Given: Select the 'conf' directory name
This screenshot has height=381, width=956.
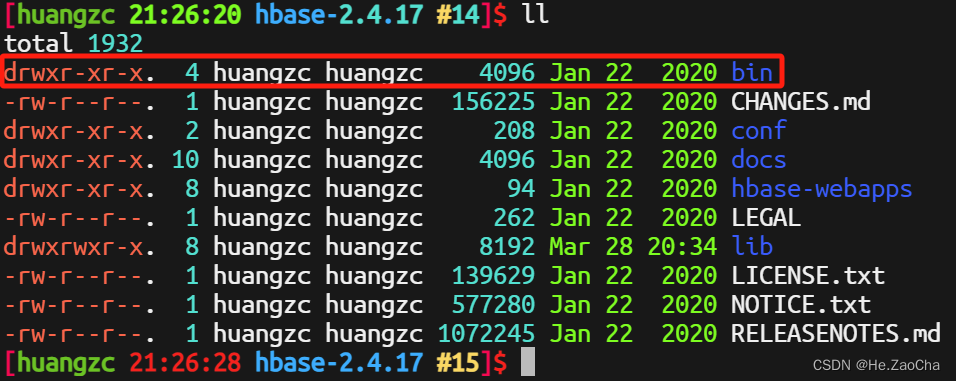Looking at the screenshot, I should [758, 131].
